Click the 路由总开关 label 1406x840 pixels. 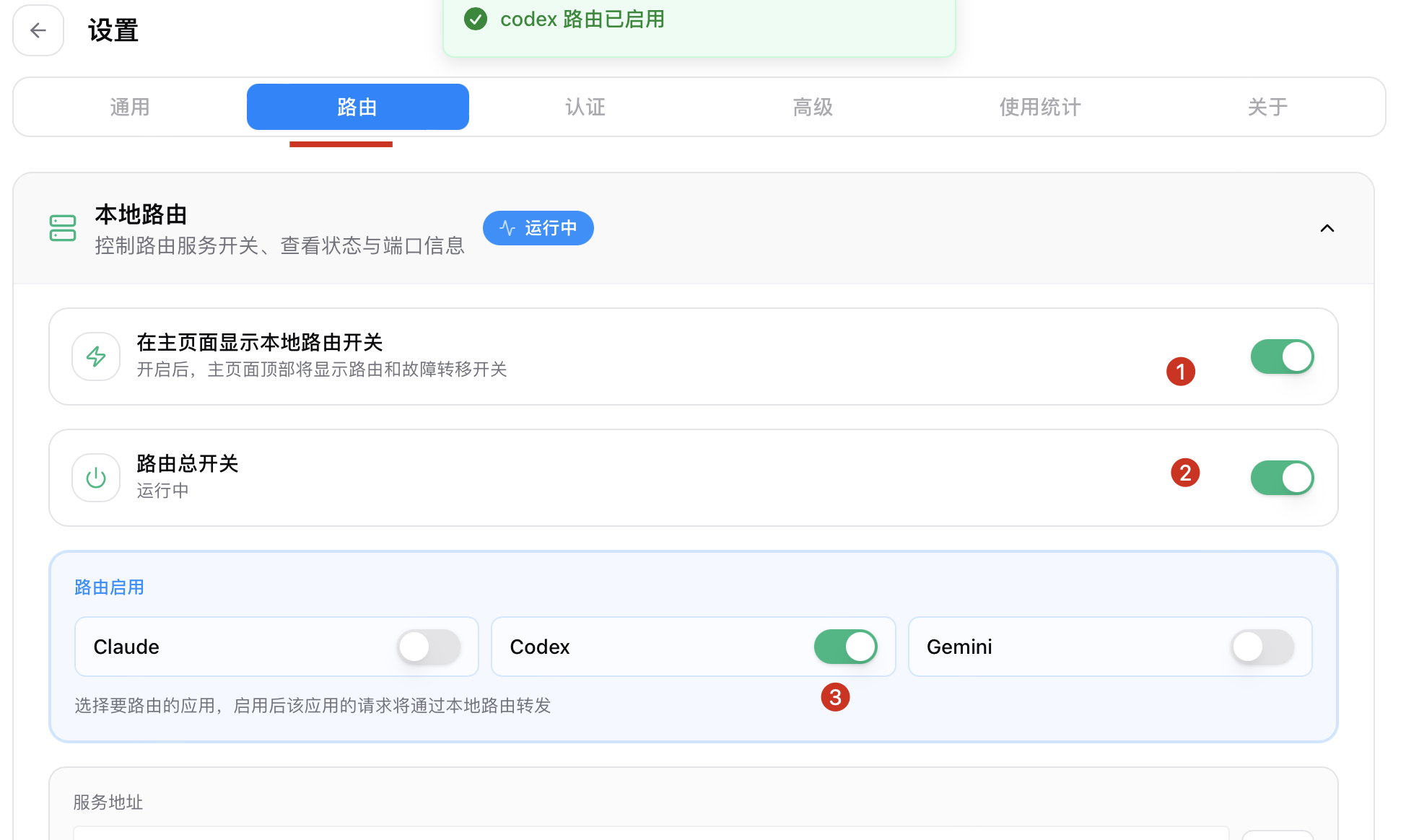coord(188,463)
